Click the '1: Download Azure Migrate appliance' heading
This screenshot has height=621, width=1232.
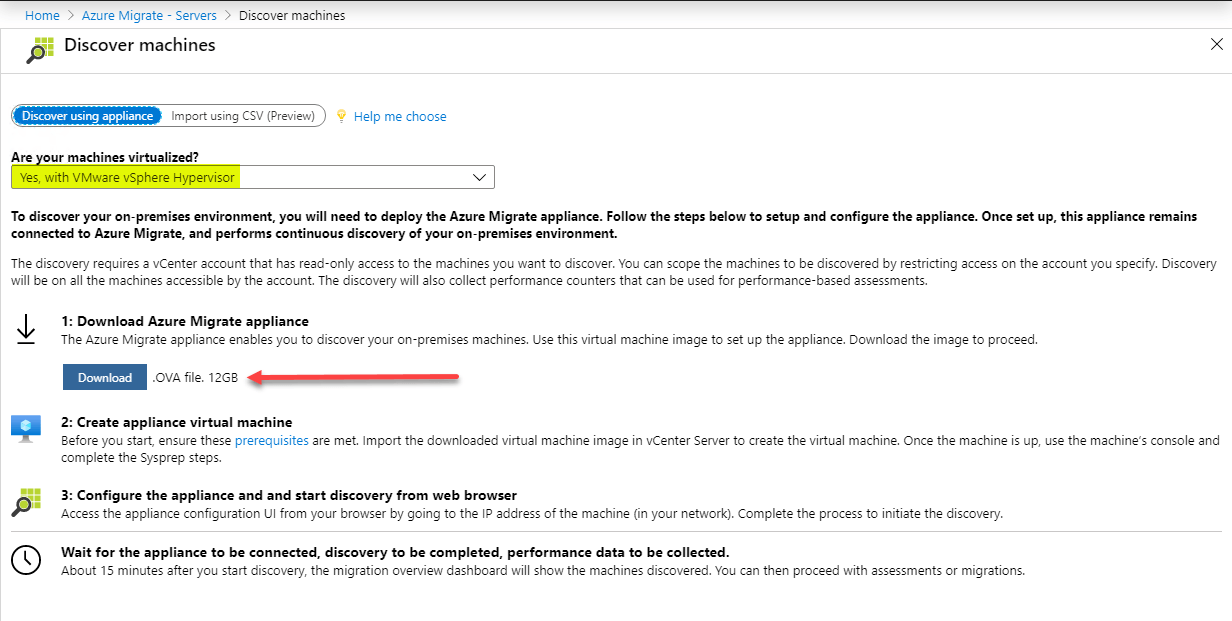185,322
